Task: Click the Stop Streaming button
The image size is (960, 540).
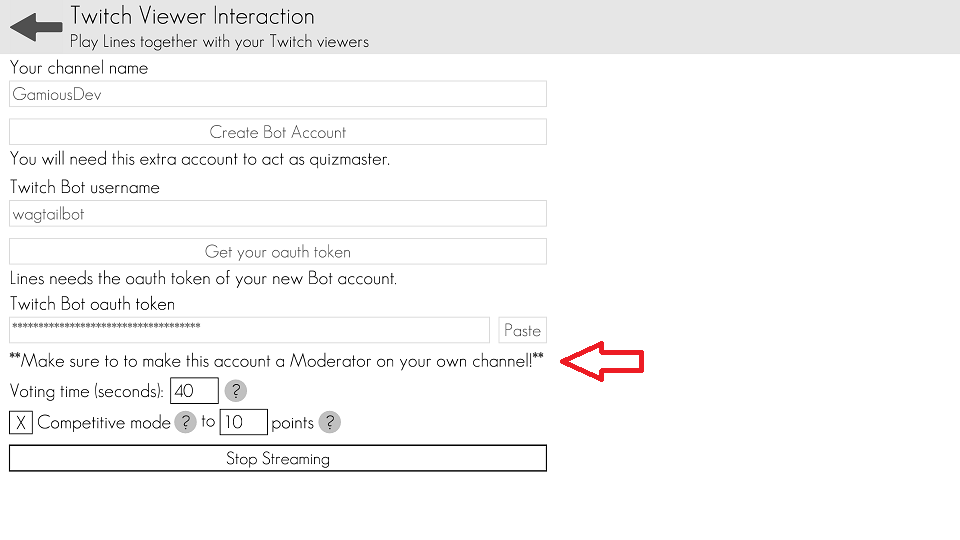Action: point(278,459)
